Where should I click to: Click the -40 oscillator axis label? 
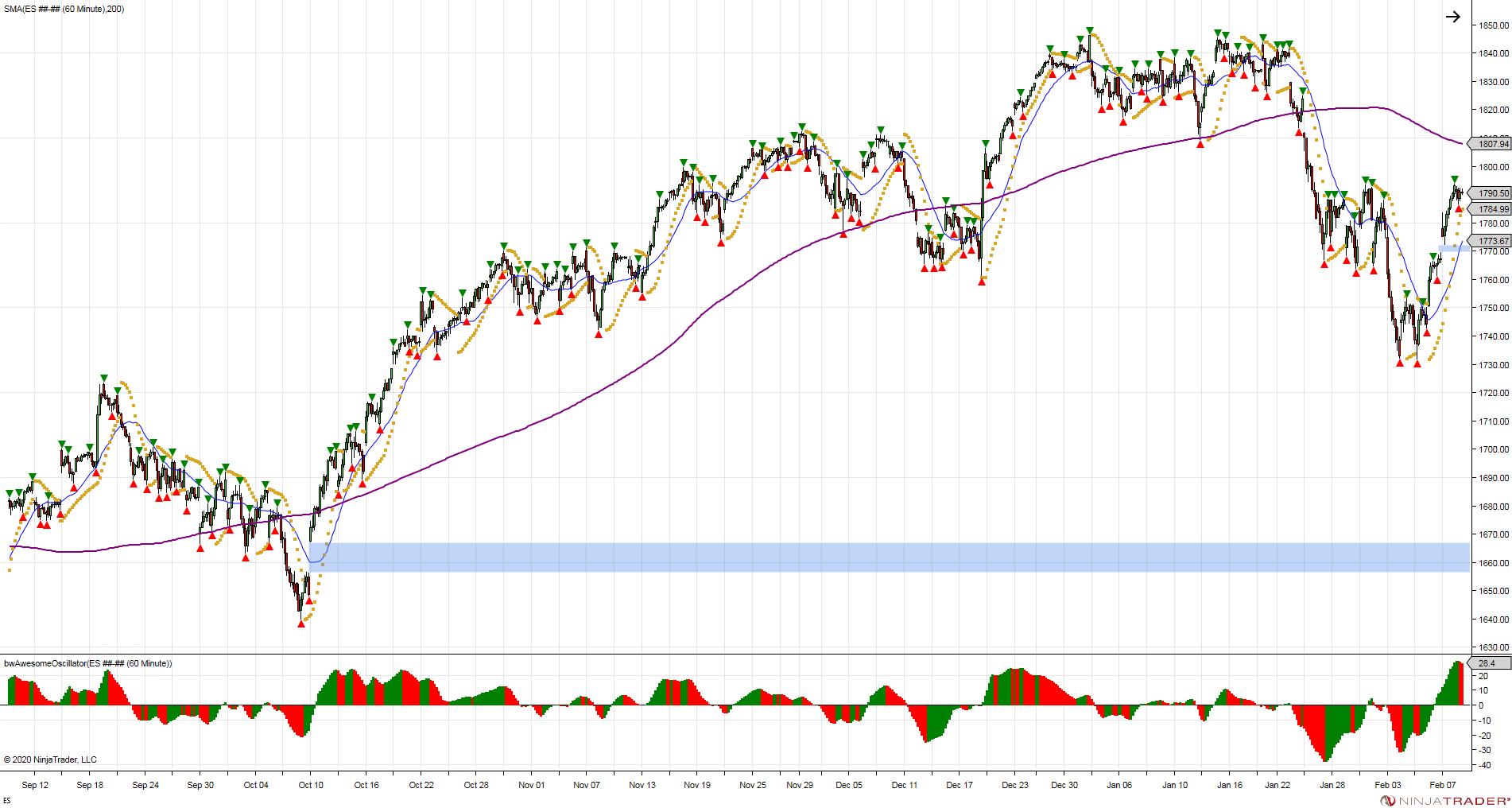1484,765
